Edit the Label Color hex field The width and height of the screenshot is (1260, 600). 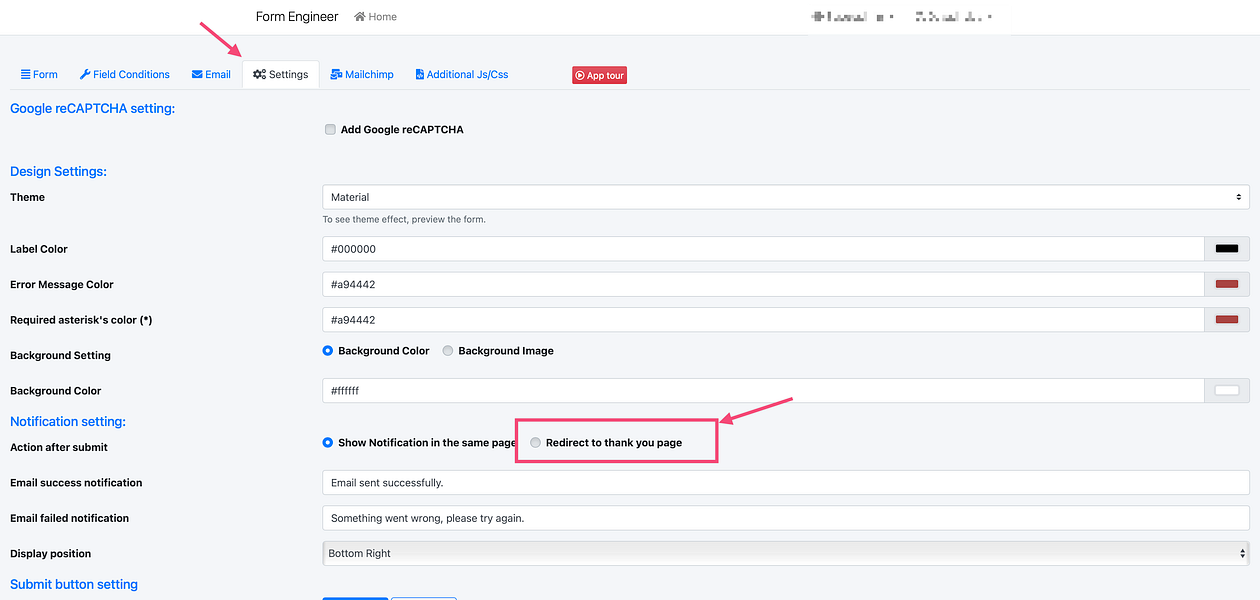click(763, 249)
